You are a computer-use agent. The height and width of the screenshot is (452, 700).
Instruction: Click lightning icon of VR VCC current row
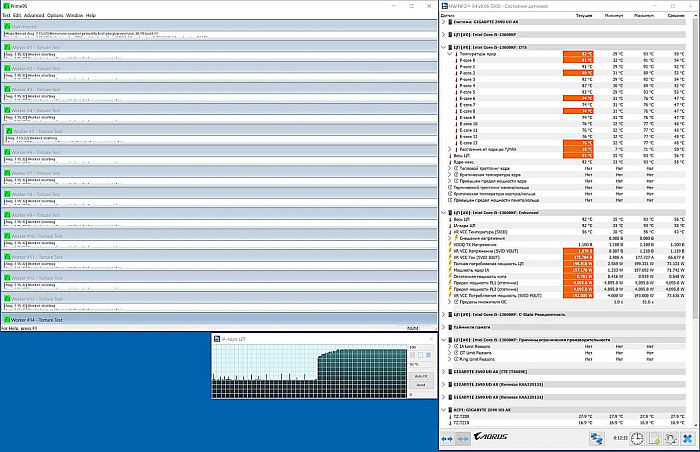[450, 258]
